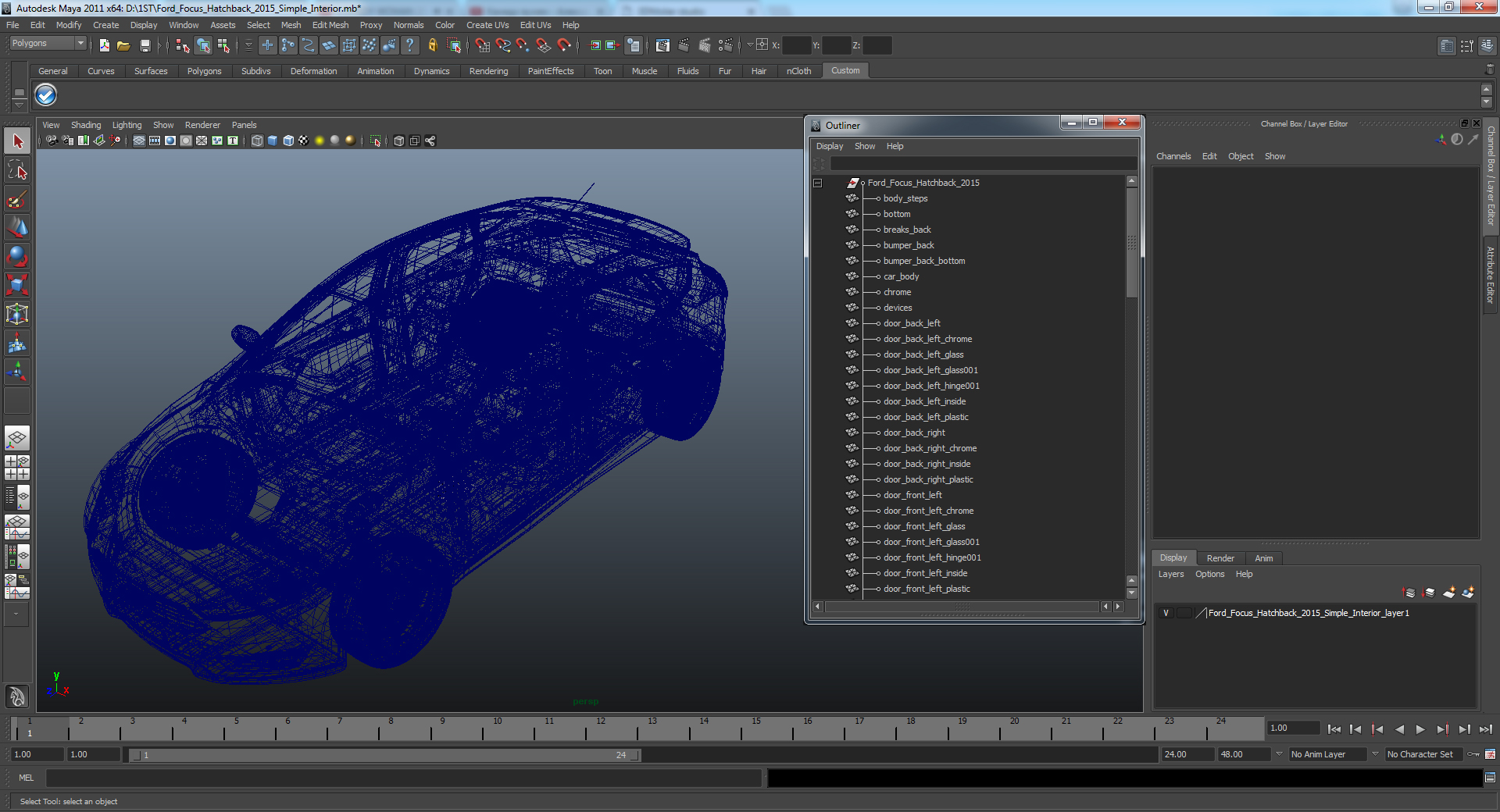Toggle smooth shade all blue cube

point(273,141)
